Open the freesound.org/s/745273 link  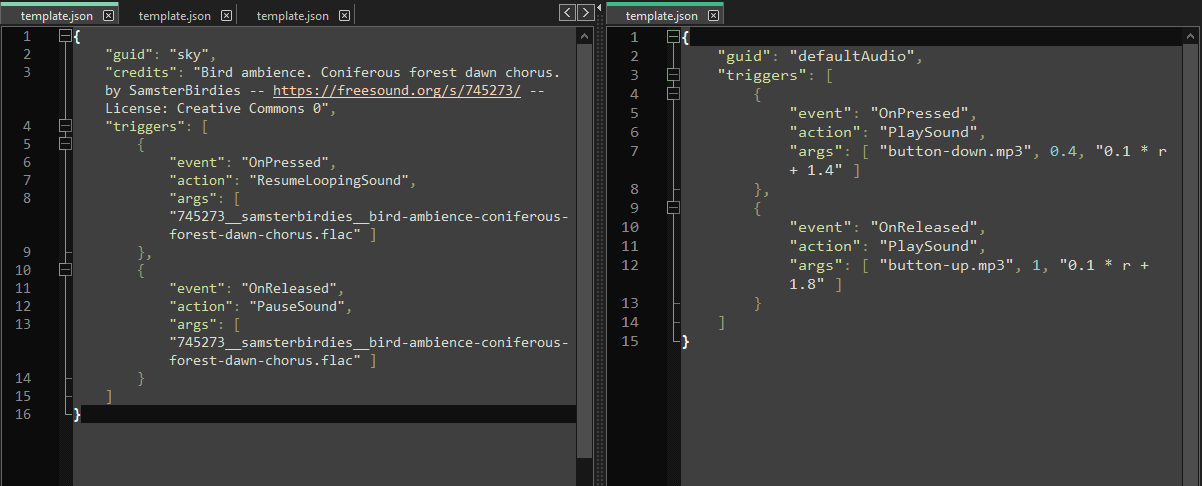pyautogui.click(x=397, y=91)
